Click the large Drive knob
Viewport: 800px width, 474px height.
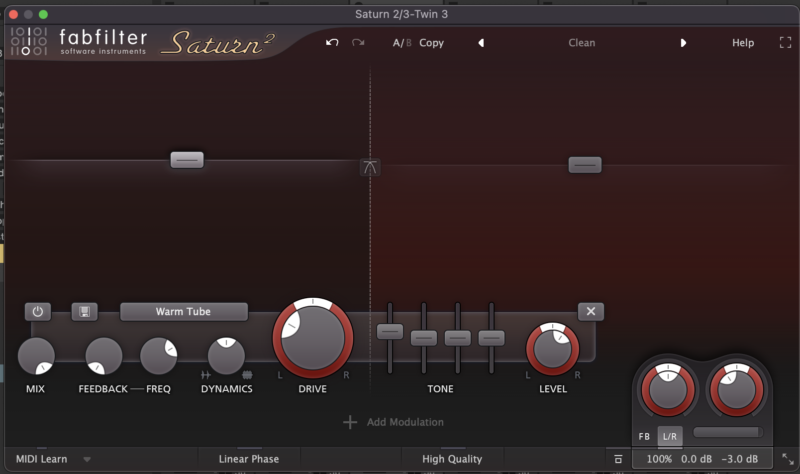[313, 338]
